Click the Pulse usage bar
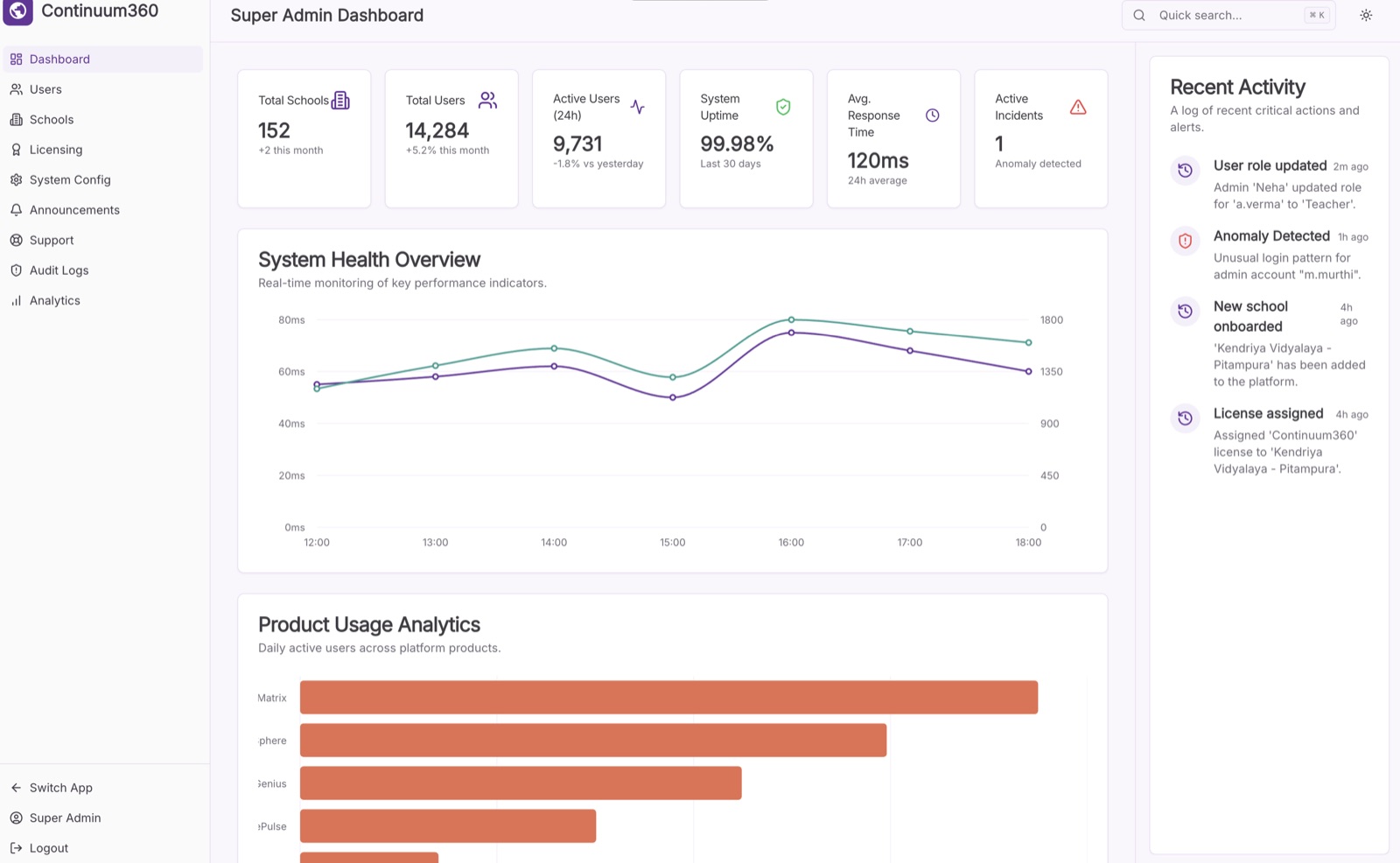Viewport: 1400px width, 863px height. [448, 826]
